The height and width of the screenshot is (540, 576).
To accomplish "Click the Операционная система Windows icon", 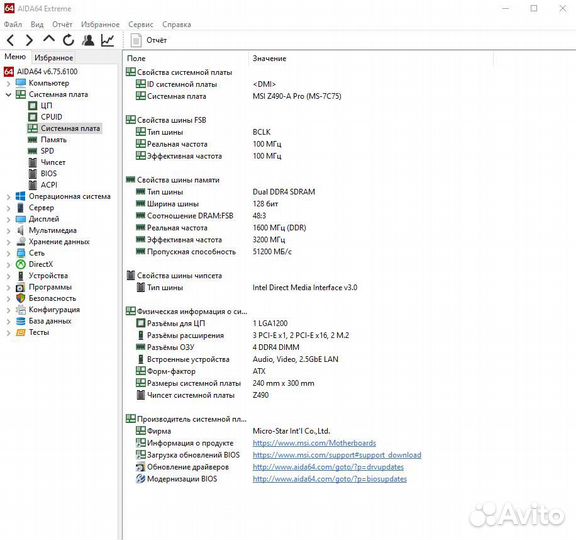I will (21, 197).
